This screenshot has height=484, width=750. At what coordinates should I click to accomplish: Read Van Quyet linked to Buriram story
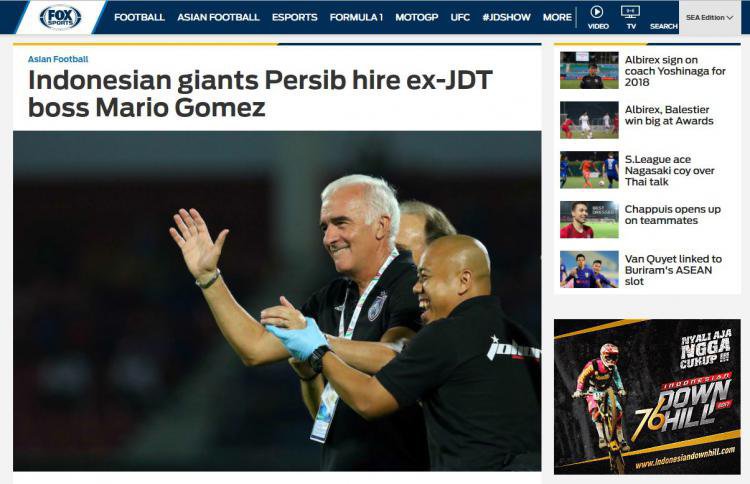click(673, 270)
